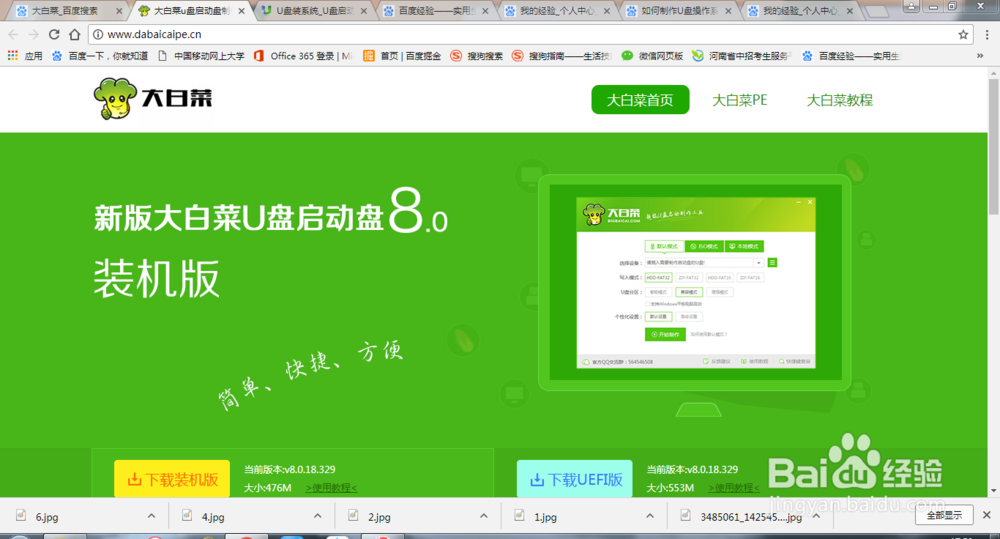
Task: Expand options arrow for 3485061_142545 download
Action: 816,516
